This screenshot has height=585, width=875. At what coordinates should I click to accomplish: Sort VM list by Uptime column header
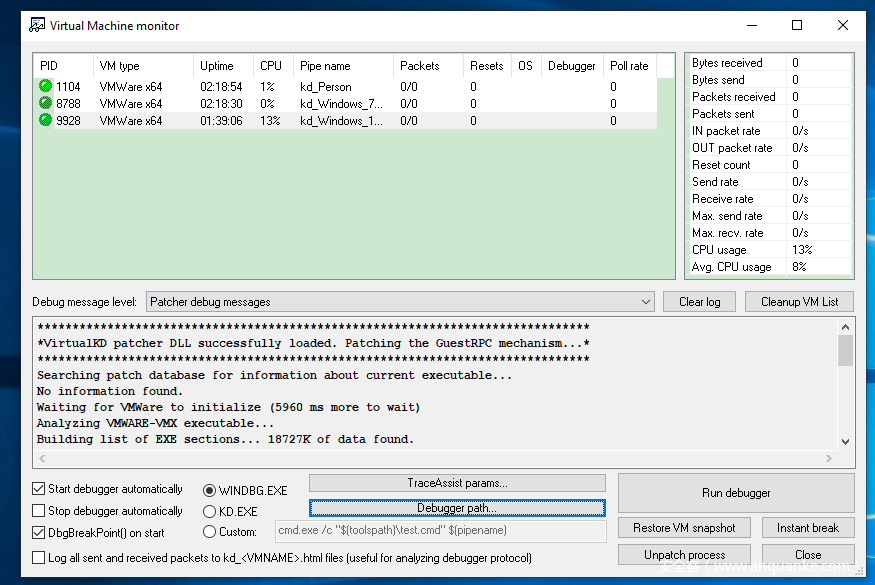point(217,66)
